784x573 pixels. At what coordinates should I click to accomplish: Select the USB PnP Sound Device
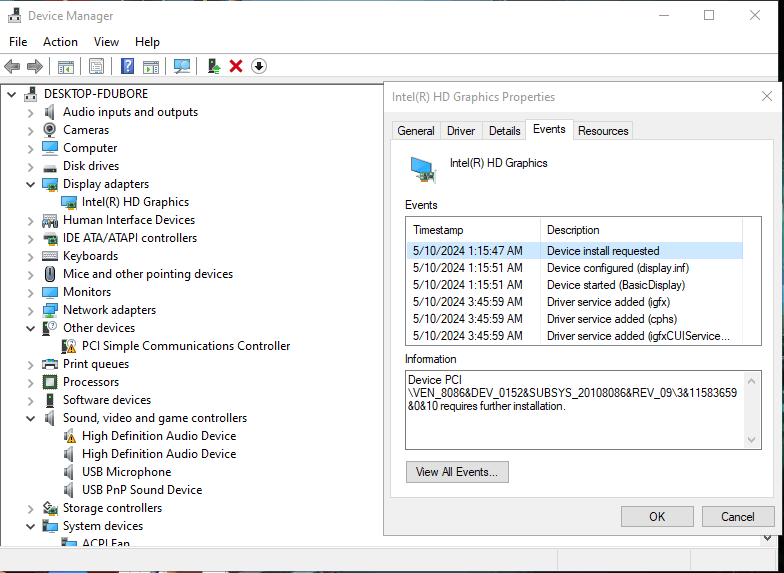(x=142, y=490)
